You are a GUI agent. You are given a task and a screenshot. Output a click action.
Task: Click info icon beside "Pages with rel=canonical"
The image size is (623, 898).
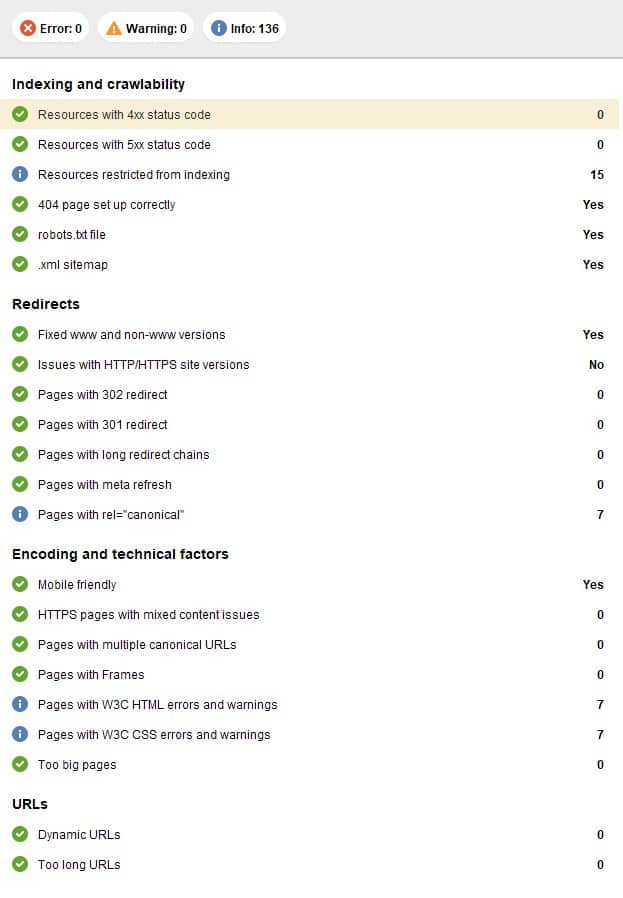pos(19,514)
